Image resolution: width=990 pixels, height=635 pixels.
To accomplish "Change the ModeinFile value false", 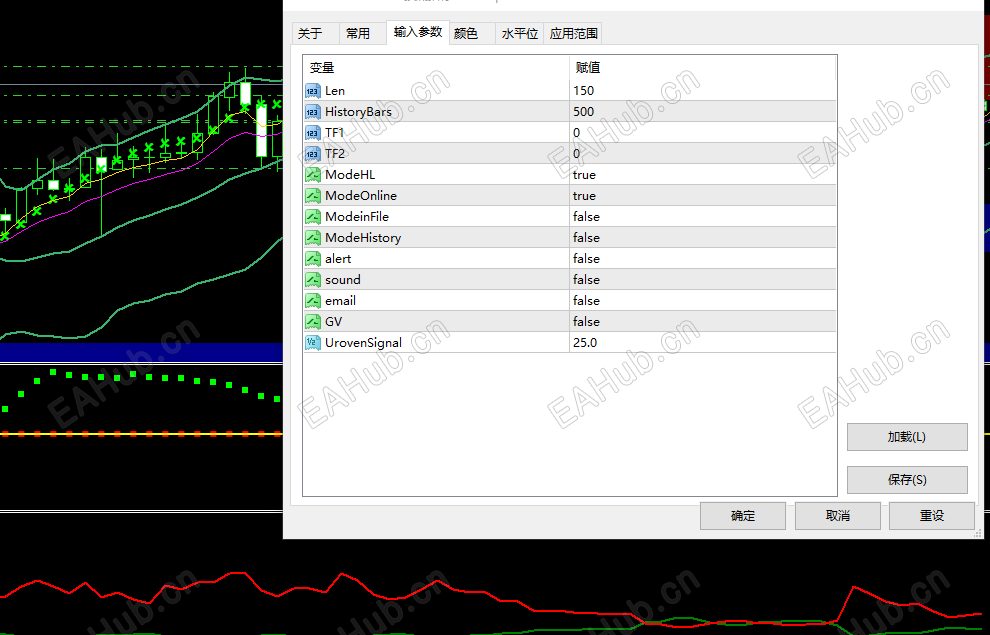I will point(703,217).
